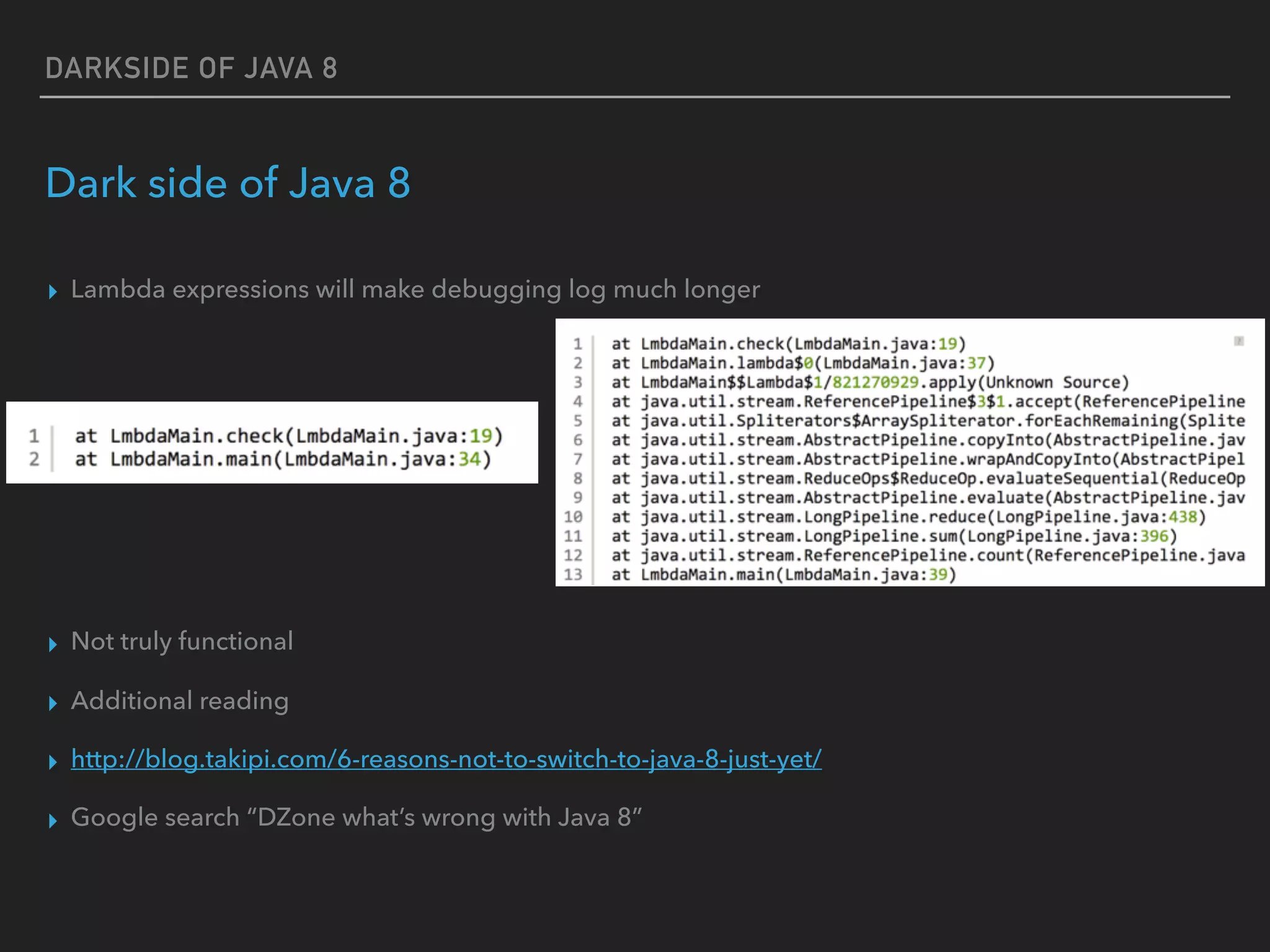Click the bullet arrow before the takipi link
1270x952 pixels.
click(53, 762)
